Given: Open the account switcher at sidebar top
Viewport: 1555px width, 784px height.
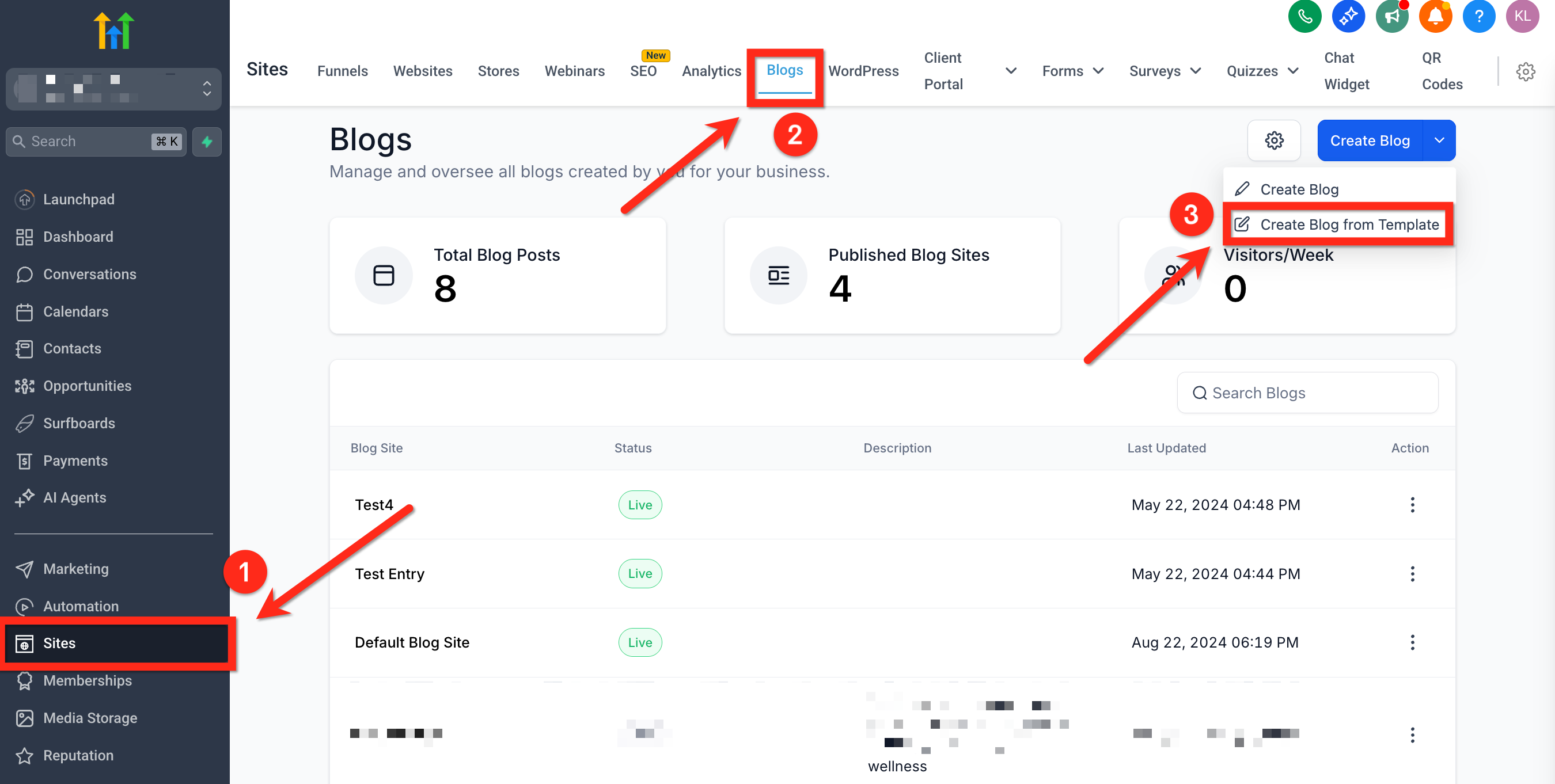Looking at the screenshot, I should pos(113,89).
